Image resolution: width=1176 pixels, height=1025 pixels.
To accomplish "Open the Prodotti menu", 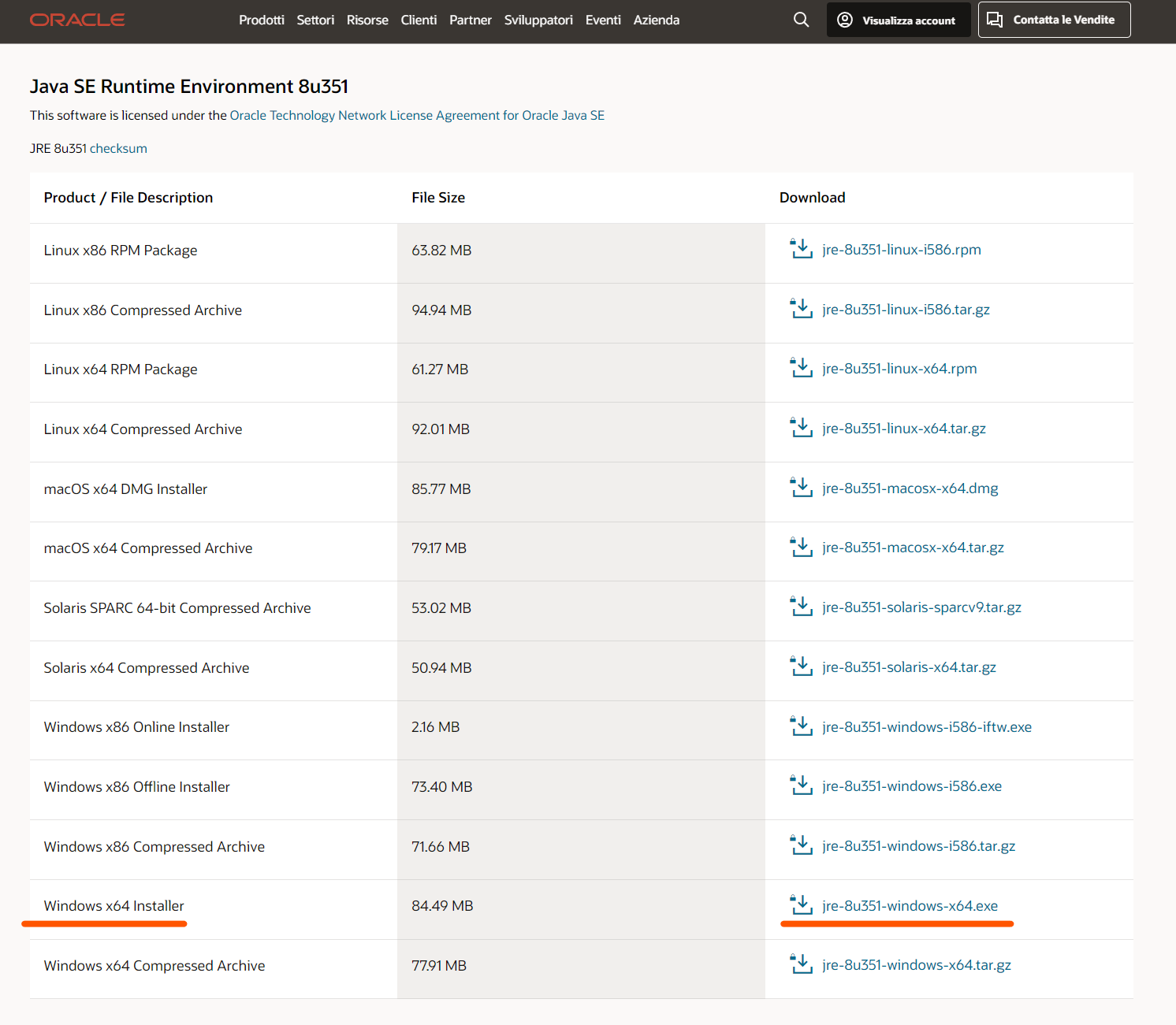I will (262, 20).
